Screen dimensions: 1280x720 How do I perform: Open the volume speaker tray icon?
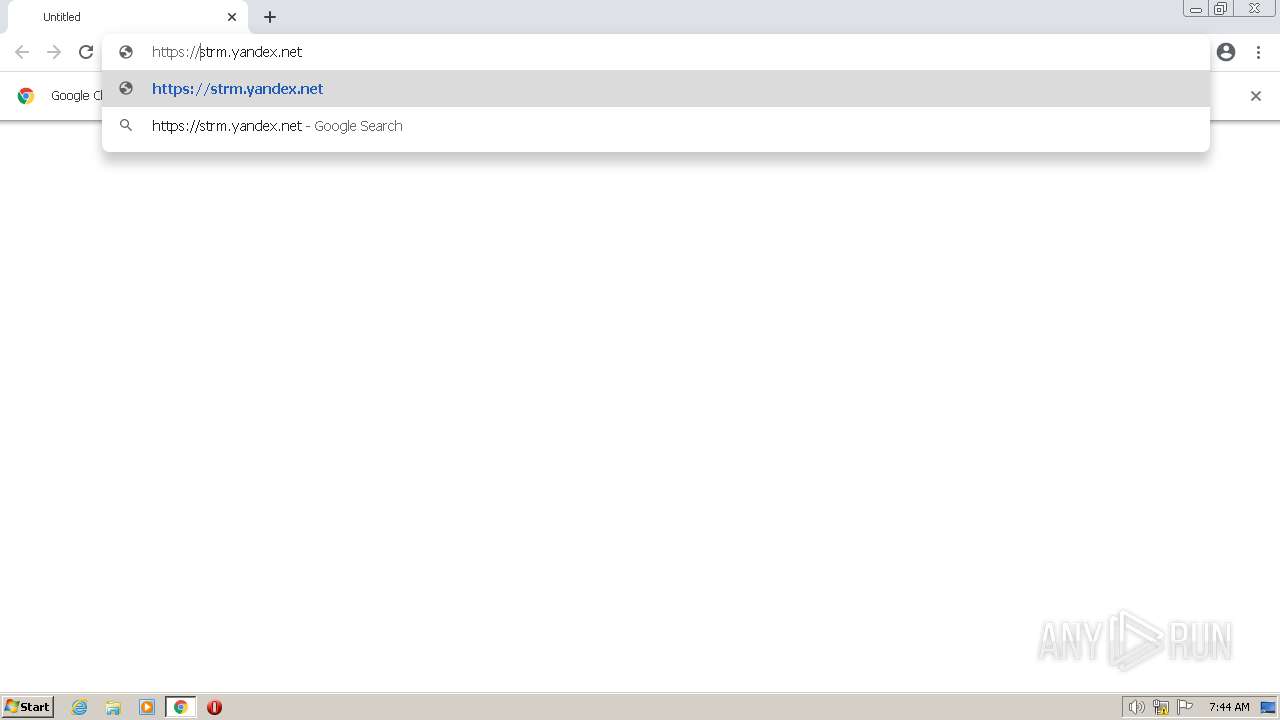pyautogui.click(x=1136, y=707)
